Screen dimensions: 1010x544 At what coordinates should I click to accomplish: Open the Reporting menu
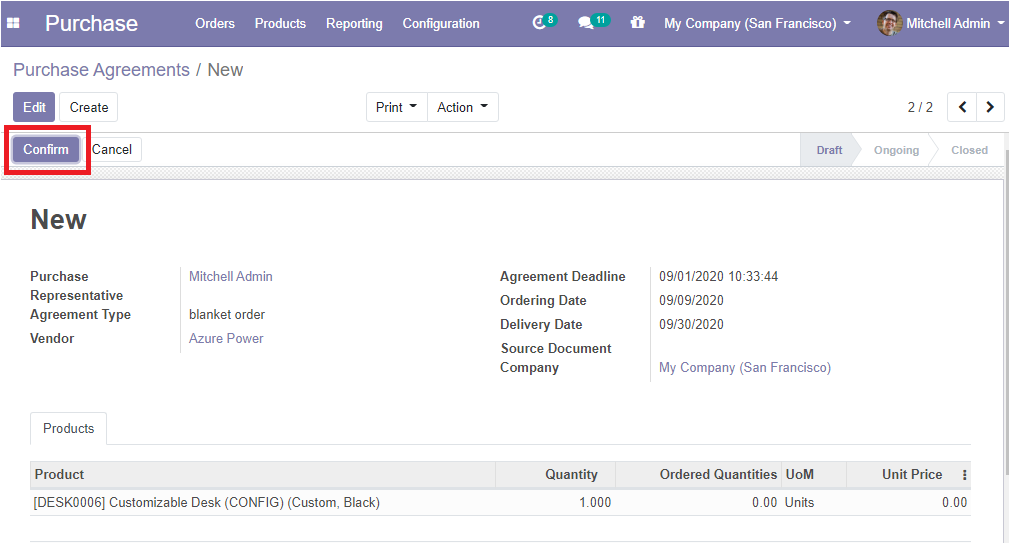pyautogui.click(x=354, y=23)
